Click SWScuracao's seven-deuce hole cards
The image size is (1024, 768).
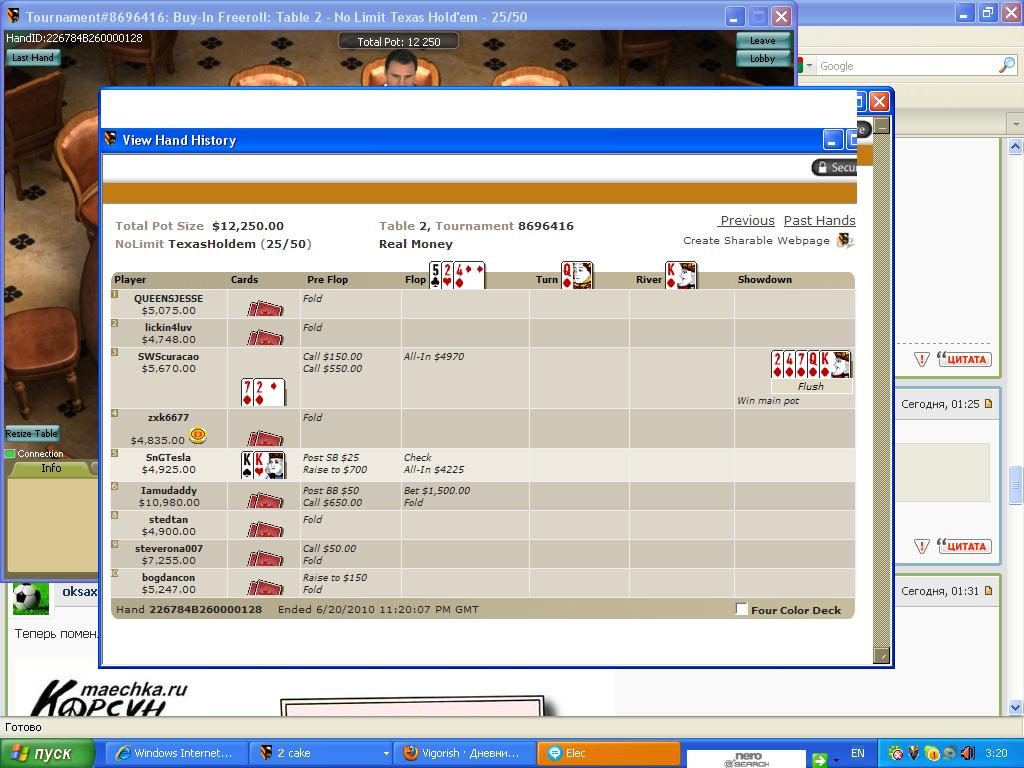(x=263, y=391)
